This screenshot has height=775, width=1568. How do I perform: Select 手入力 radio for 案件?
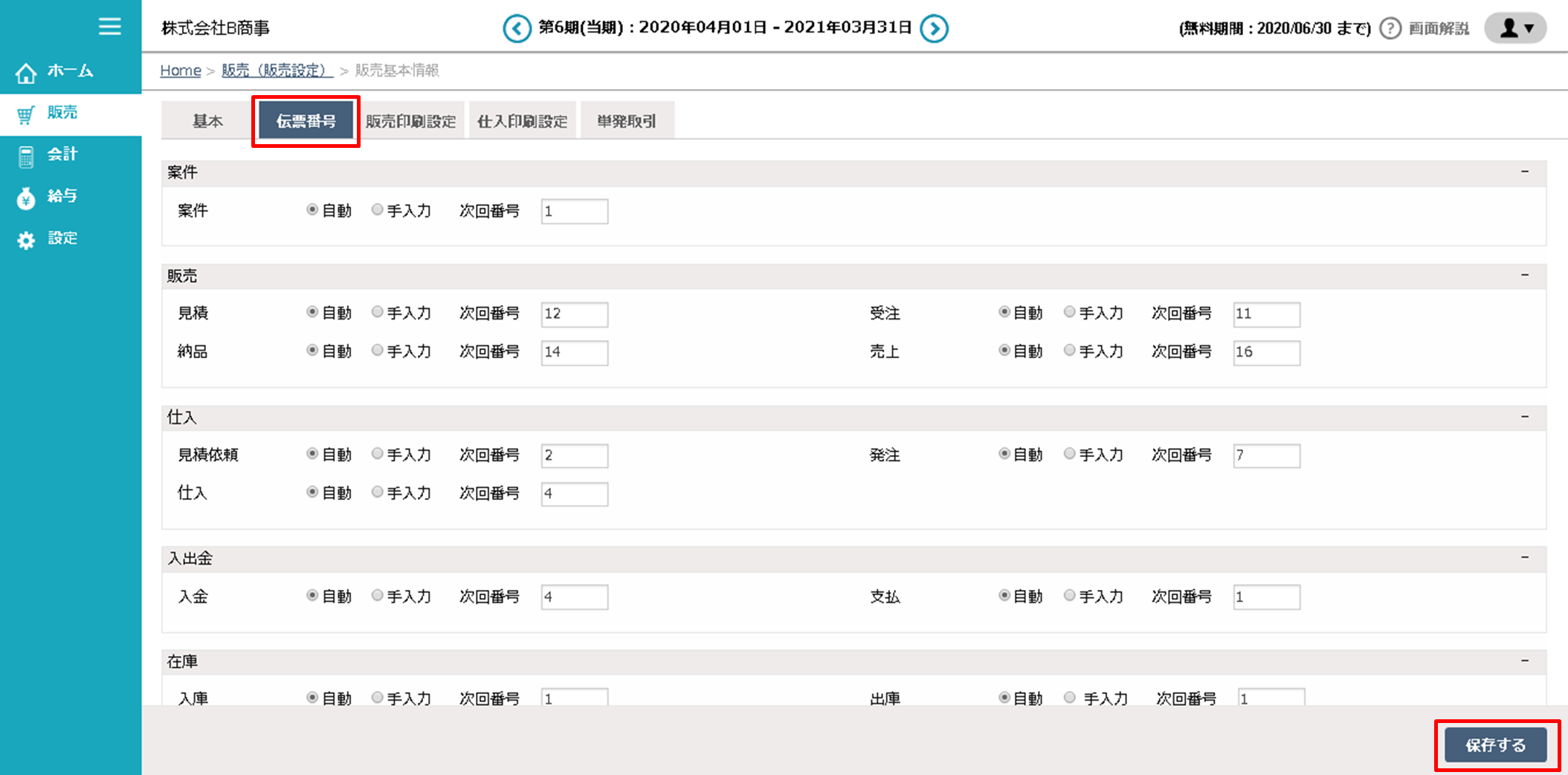click(378, 210)
